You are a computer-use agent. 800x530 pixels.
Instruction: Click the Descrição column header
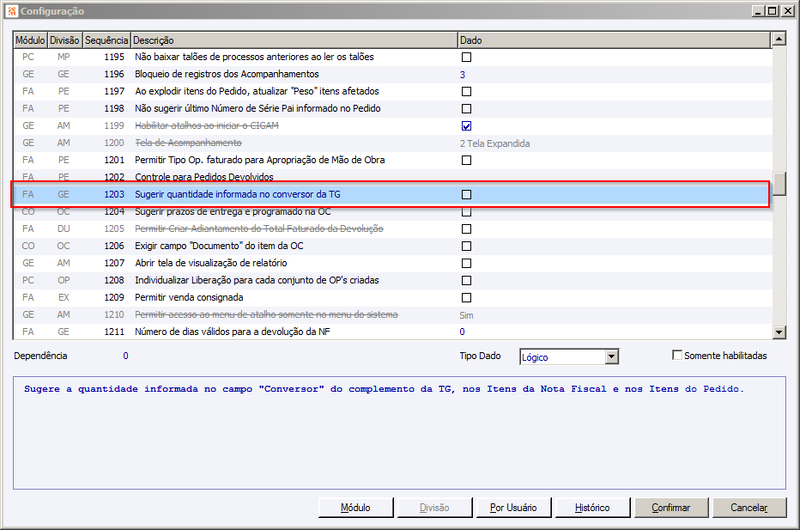click(x=294, y=40)
